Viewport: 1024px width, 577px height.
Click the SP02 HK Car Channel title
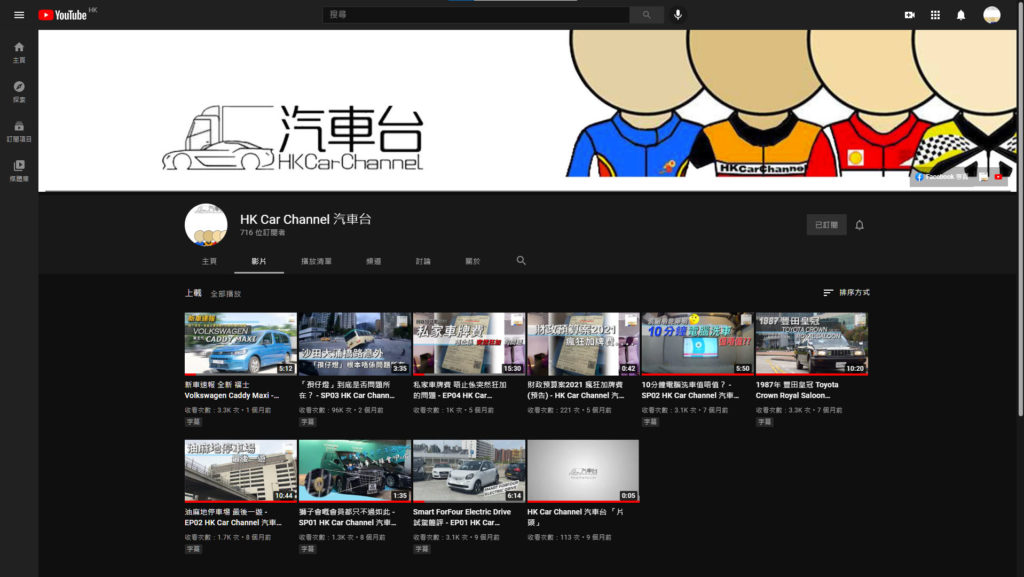click(690, 390)
